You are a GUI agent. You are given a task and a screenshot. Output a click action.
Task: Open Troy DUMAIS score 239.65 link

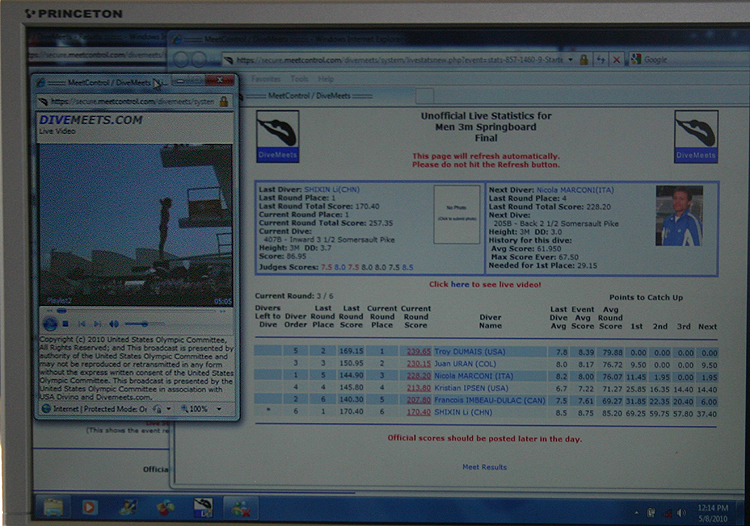(419, 351)
